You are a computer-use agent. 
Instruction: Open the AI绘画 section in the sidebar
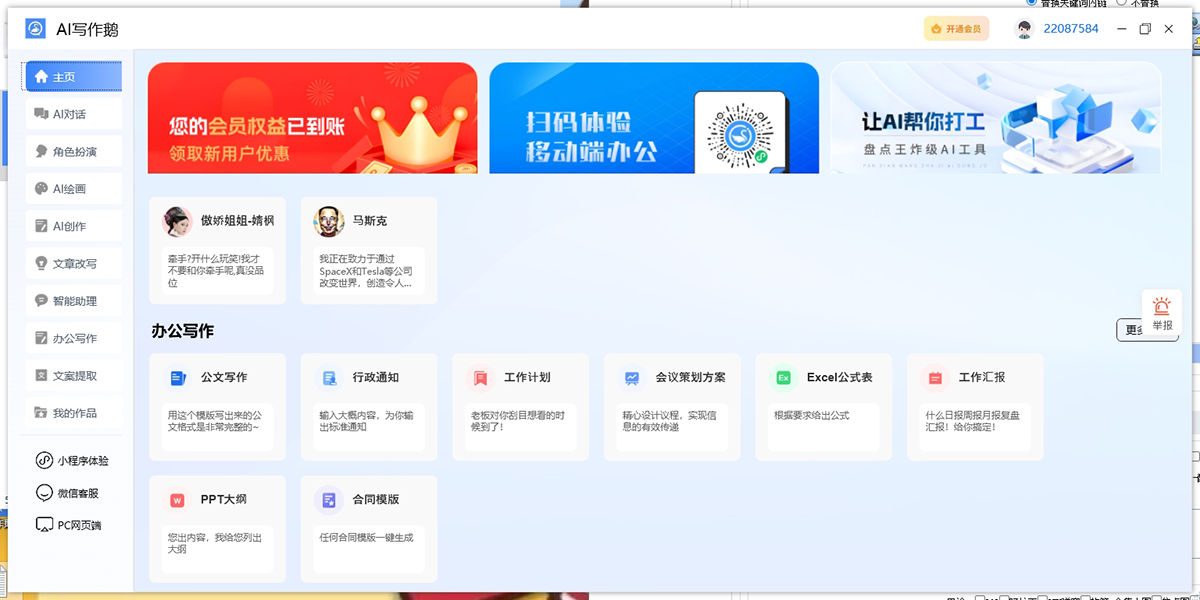point(73,188)
